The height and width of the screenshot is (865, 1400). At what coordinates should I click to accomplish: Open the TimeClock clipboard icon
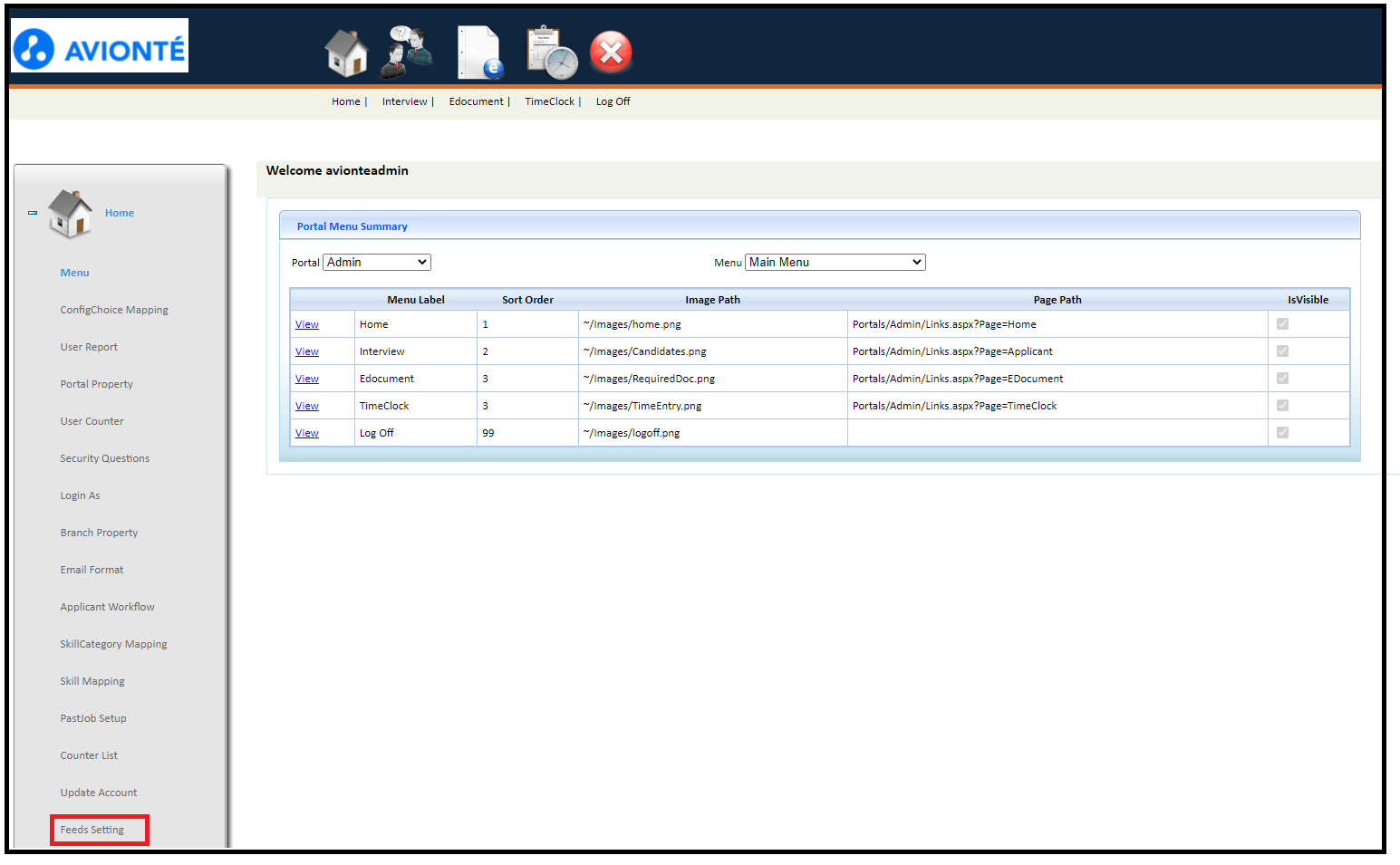[552, 53]
